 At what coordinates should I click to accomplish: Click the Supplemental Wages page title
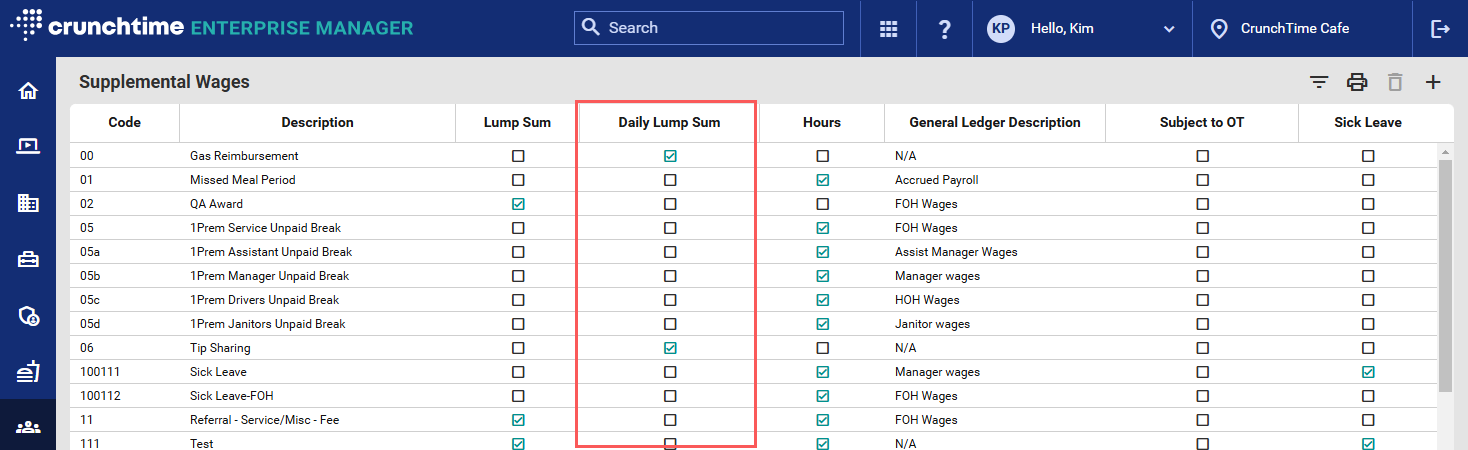(164, 82)
